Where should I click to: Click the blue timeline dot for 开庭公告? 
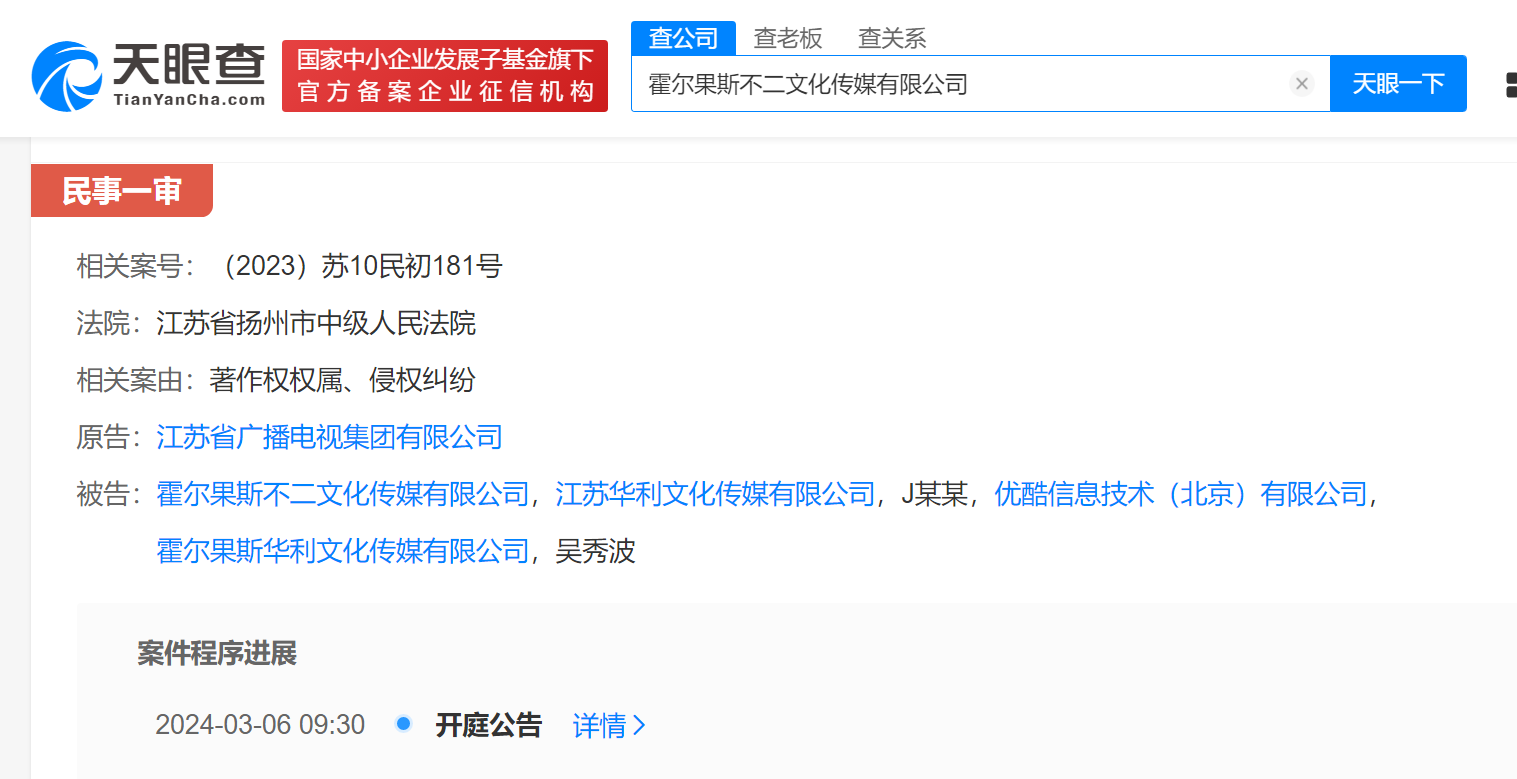pos(403,723)
